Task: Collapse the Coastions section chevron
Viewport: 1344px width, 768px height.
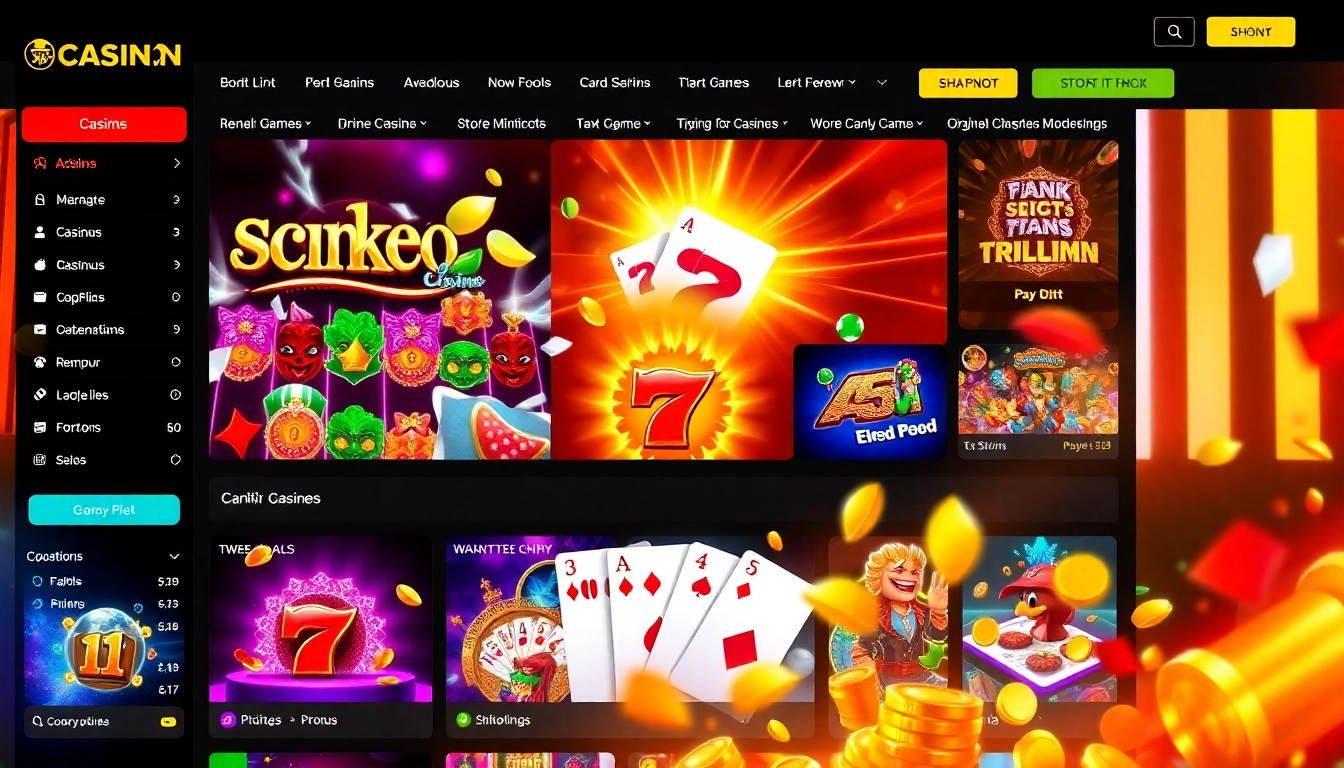Action: (174, 557)
